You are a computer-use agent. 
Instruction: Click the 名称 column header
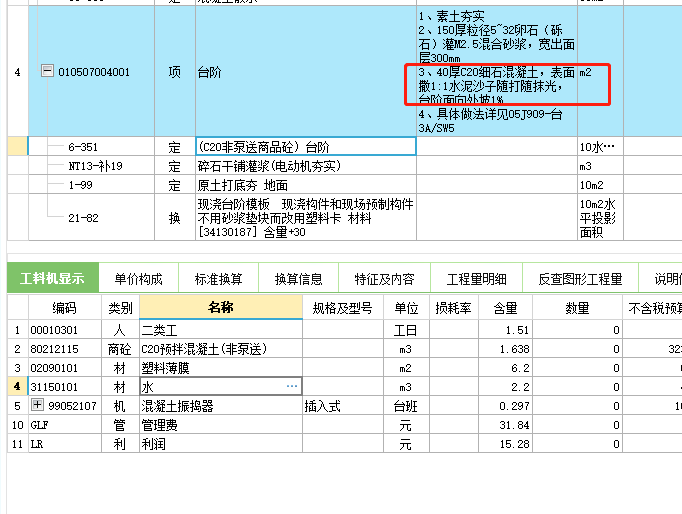221,307
